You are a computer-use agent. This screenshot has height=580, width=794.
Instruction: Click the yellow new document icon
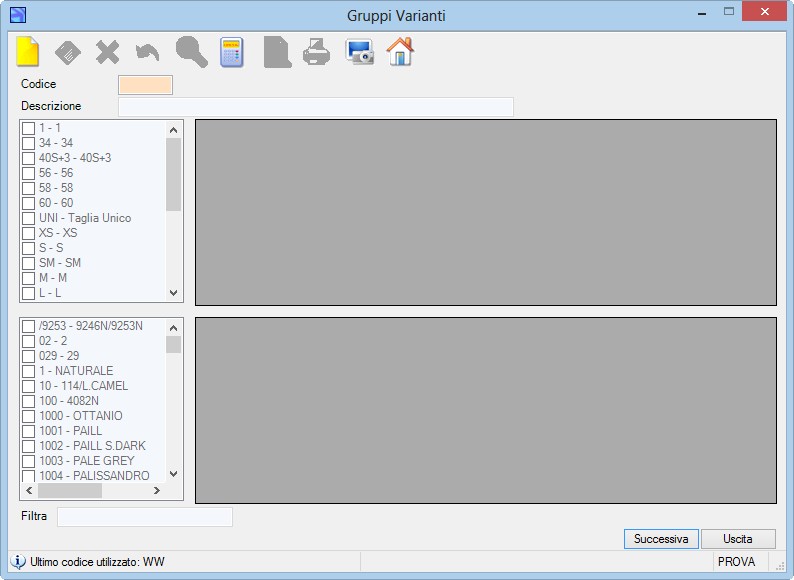(x=27, y=52)
